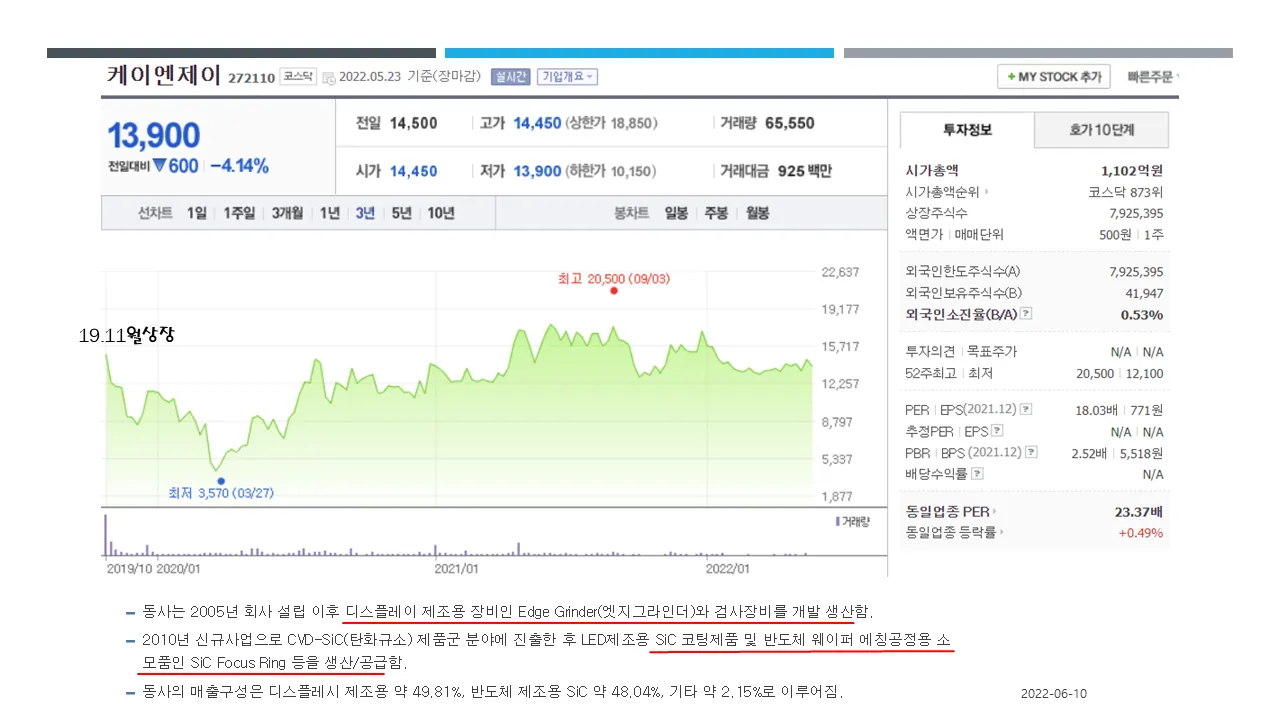The image size is (1280, 720).
Task: Select the 1일 chart period tab
Action: pyautogui.click(x=196, y=212)
